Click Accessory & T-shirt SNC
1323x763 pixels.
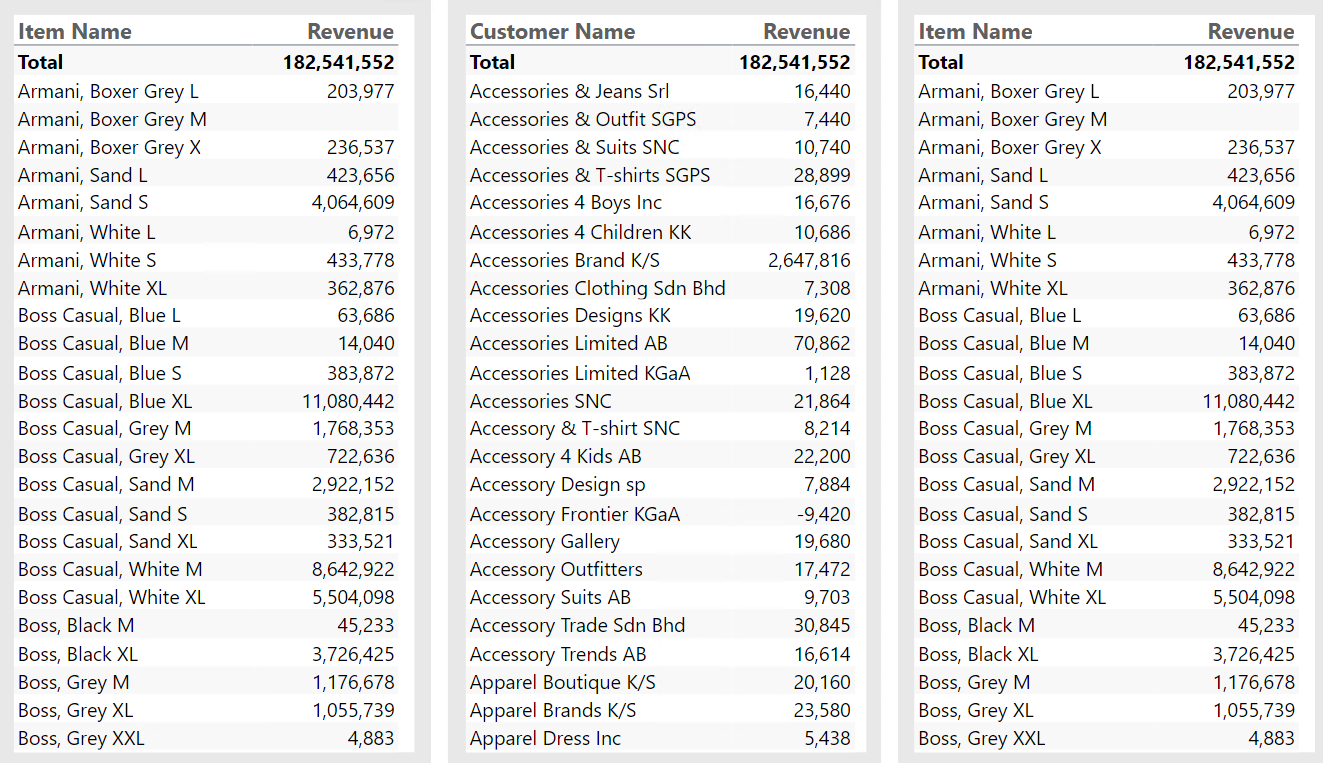click(574, 428)
